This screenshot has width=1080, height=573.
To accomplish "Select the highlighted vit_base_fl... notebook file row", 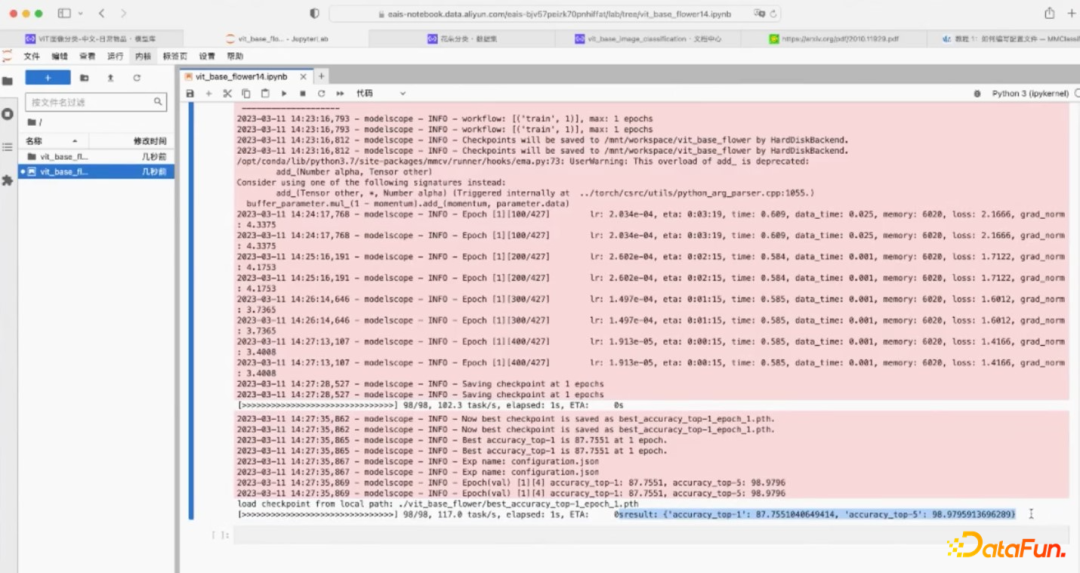I will coord(96,171).
